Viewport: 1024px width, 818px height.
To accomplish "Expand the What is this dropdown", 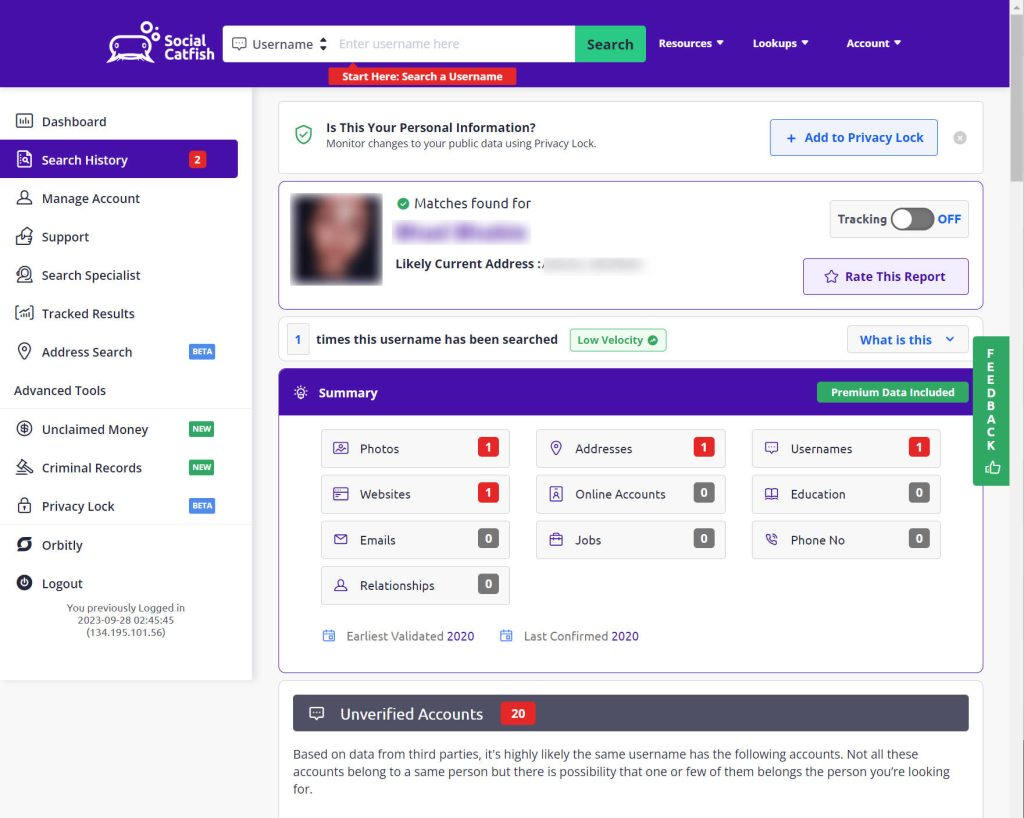I will tap(907, 339).
